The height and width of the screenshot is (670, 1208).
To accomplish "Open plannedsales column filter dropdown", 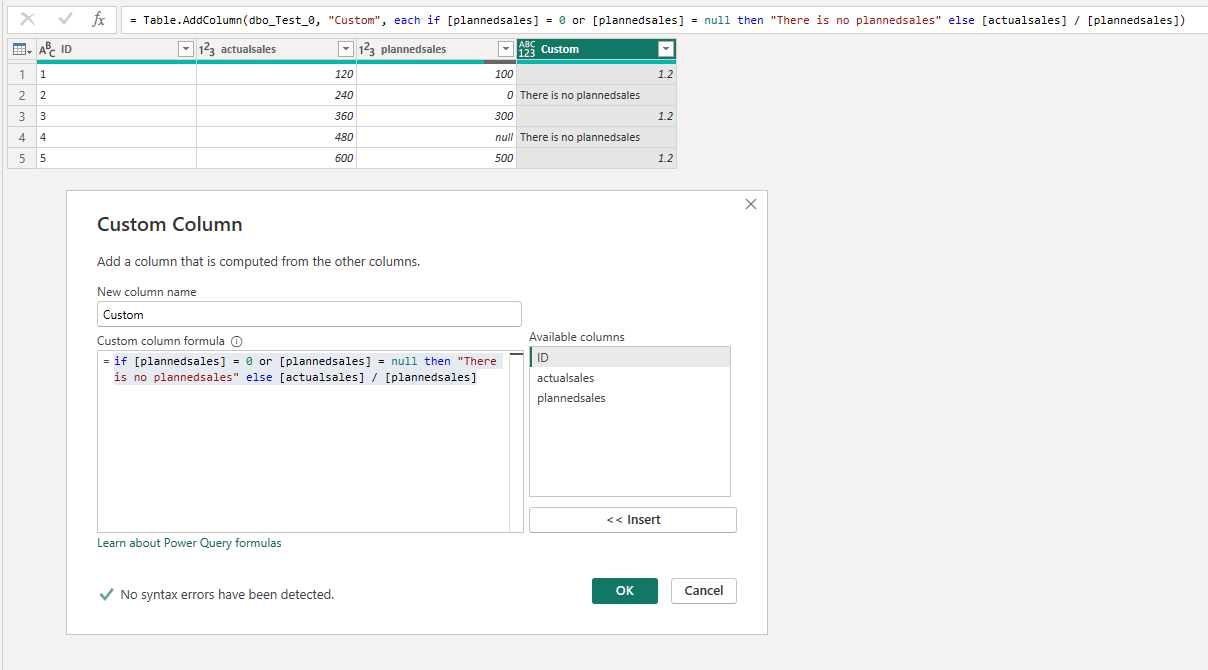I will click(505, 49).
